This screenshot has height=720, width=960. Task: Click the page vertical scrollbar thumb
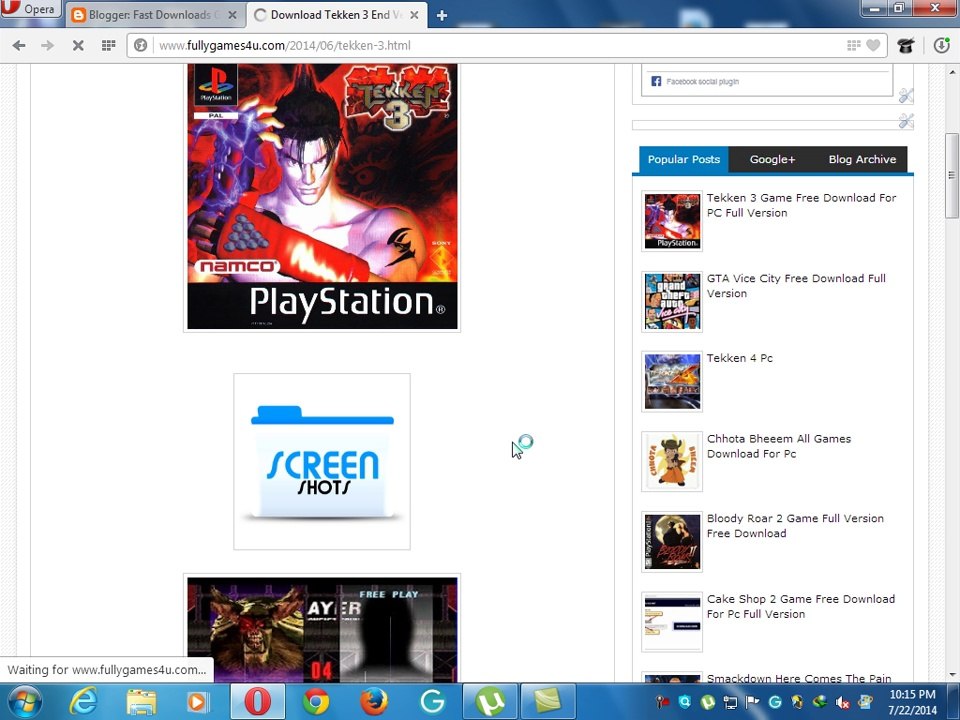tap(952, 175)
